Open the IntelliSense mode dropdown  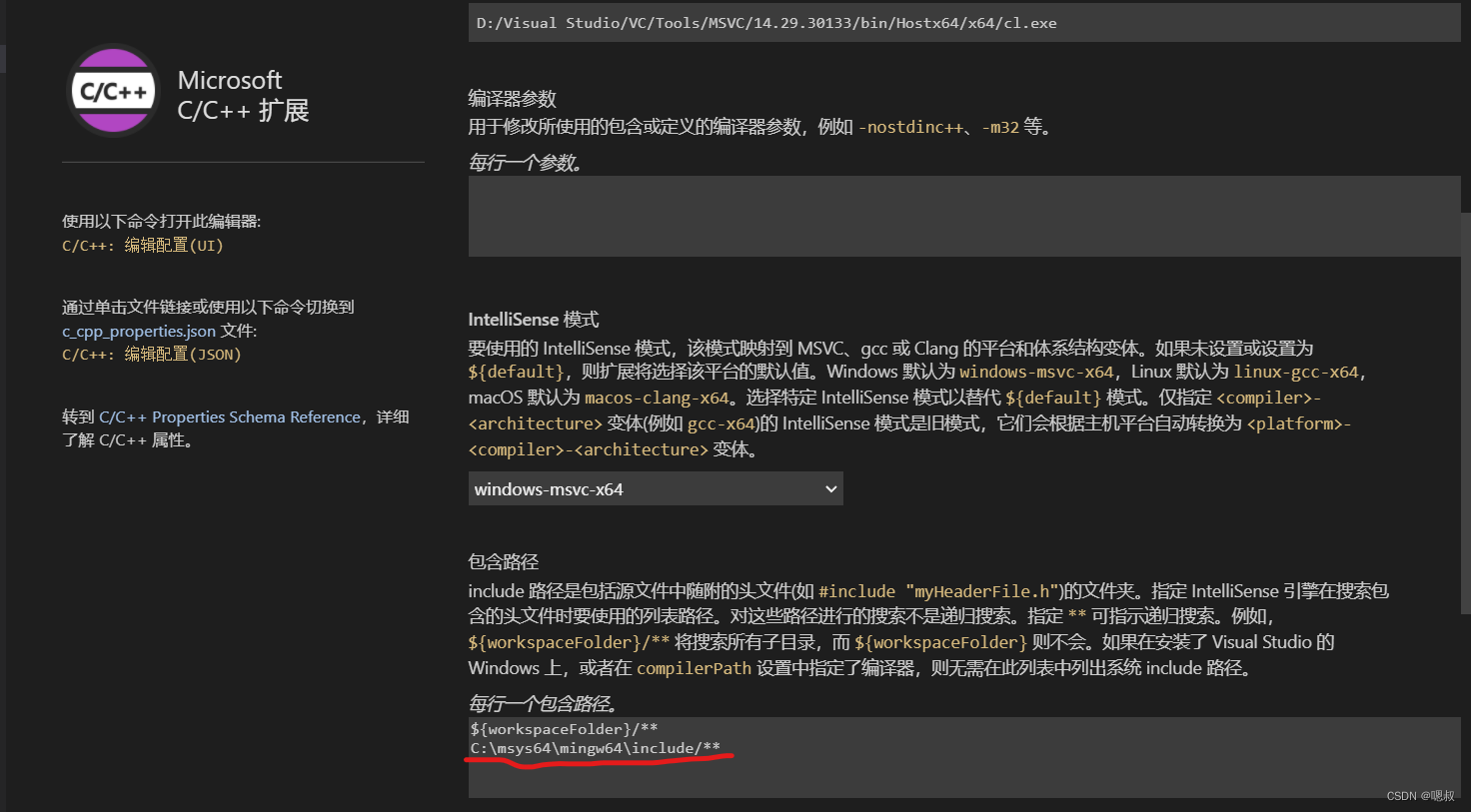coord(656,488)
